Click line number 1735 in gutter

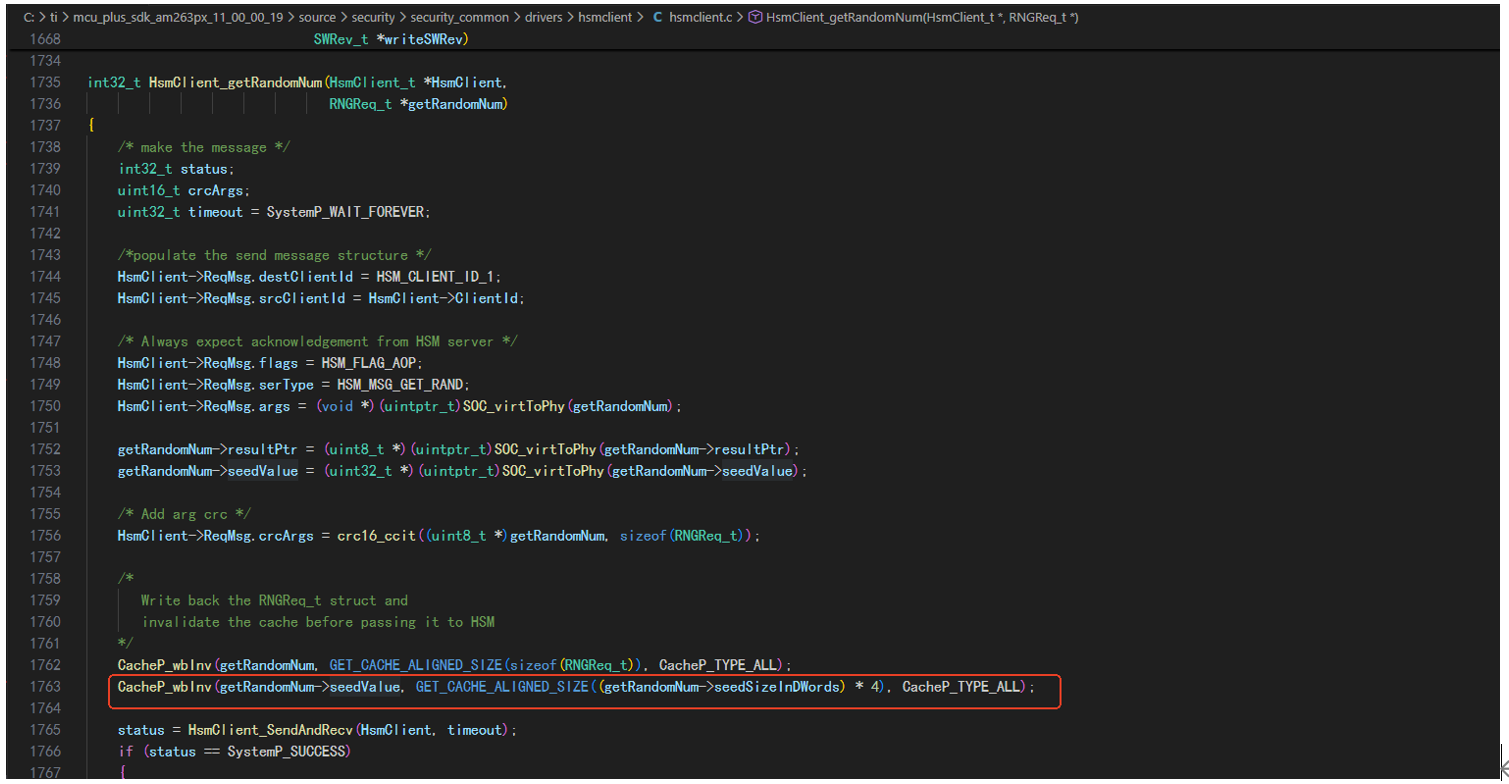pyautogui.click(x=46, y=82)
